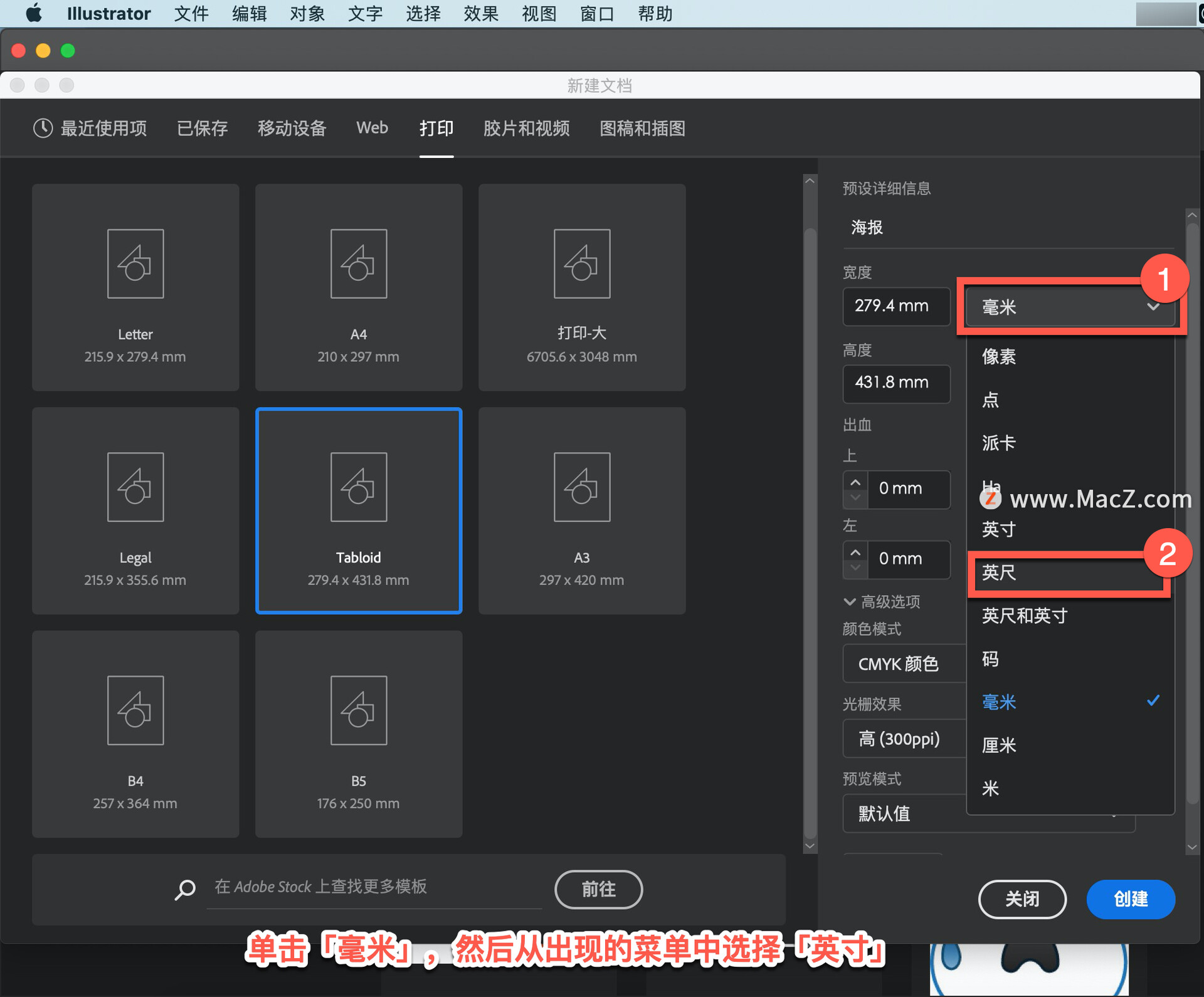
Task: Select the A3 preset icon
Action: coord(582,487)
